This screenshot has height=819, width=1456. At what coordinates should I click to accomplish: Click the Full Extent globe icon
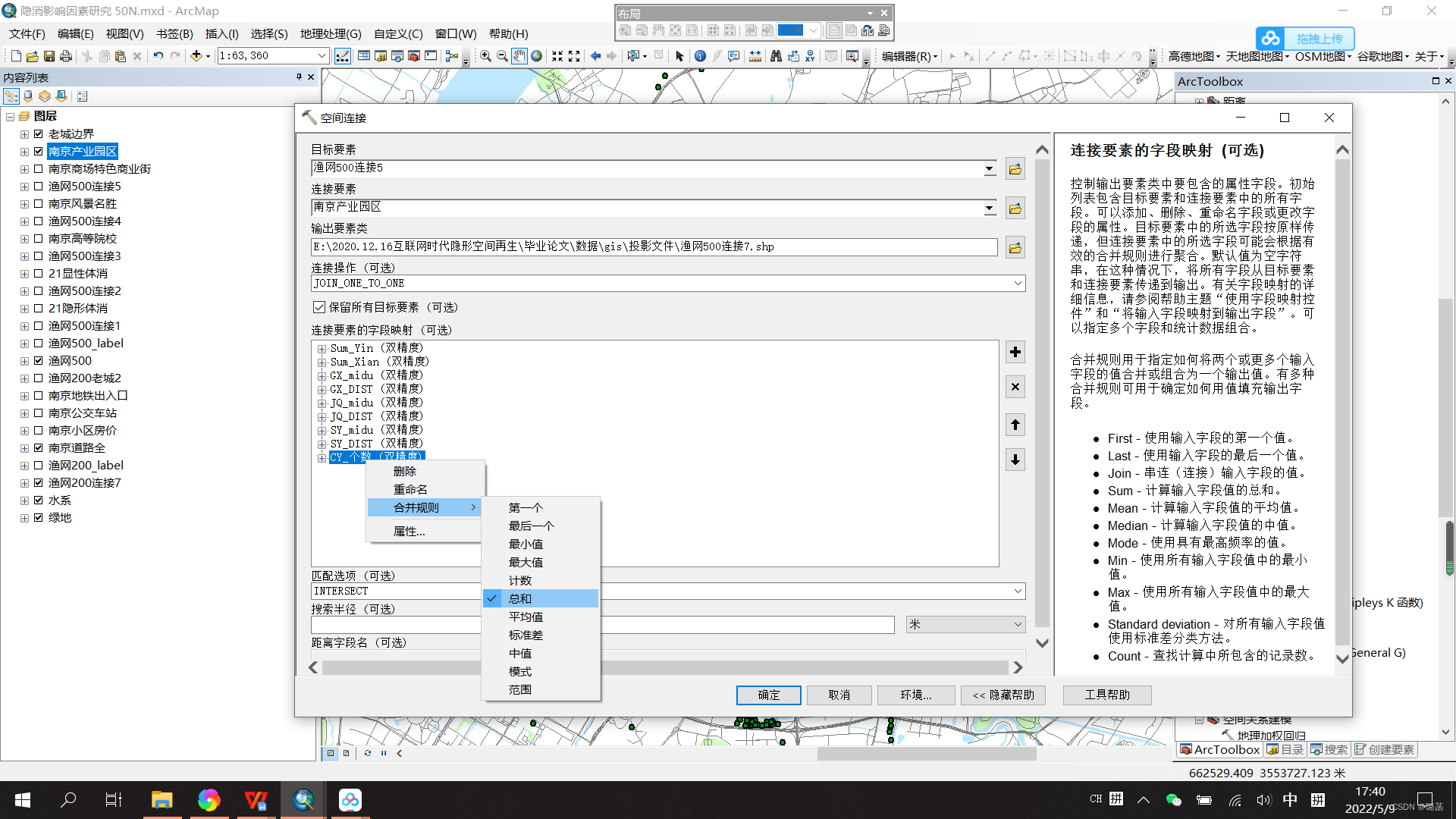tap(537, 56)
